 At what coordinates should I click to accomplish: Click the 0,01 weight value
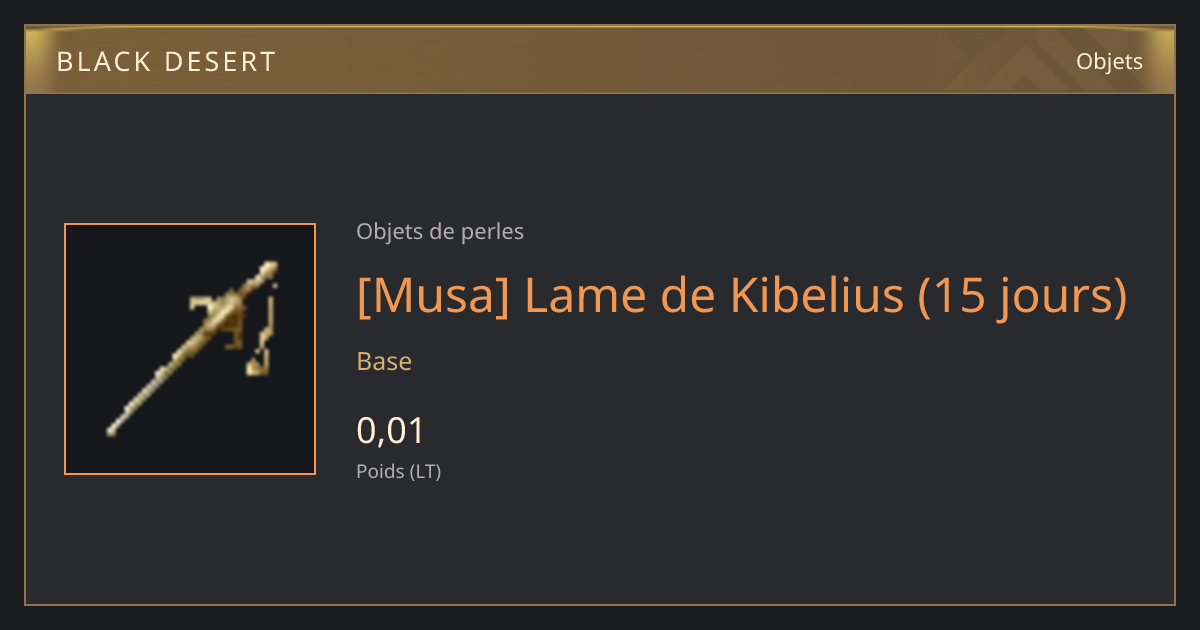tap(391, 431)
